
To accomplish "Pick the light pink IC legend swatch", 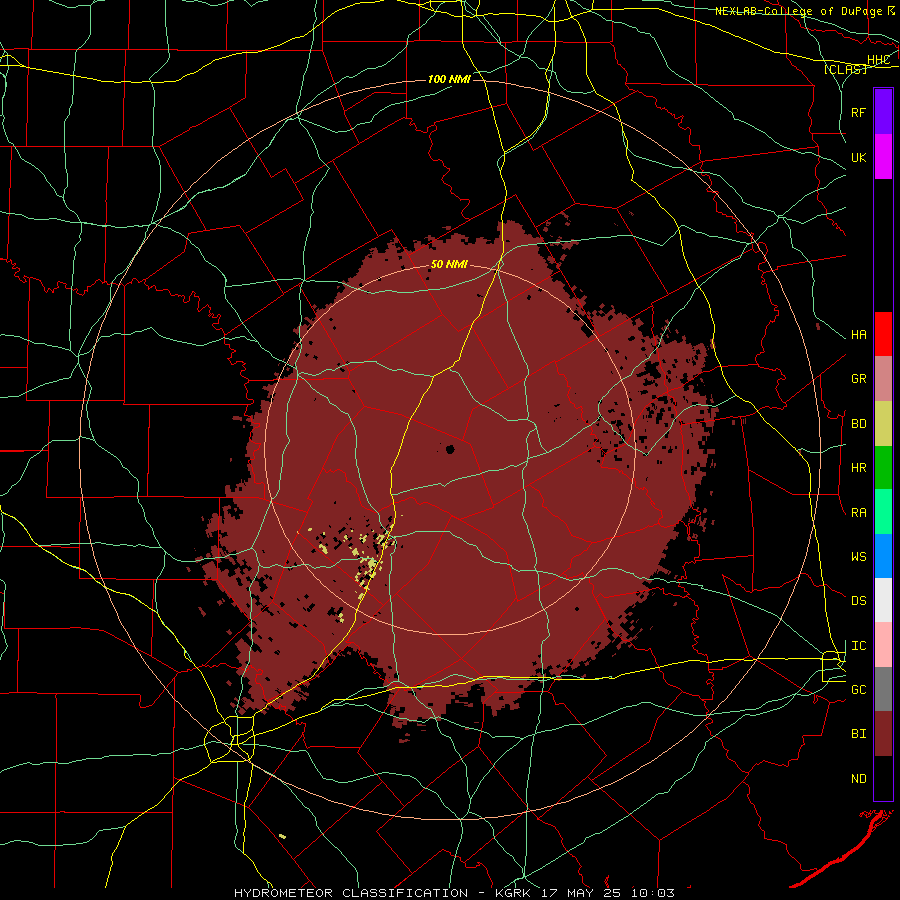I will click(x=883, y=645).
